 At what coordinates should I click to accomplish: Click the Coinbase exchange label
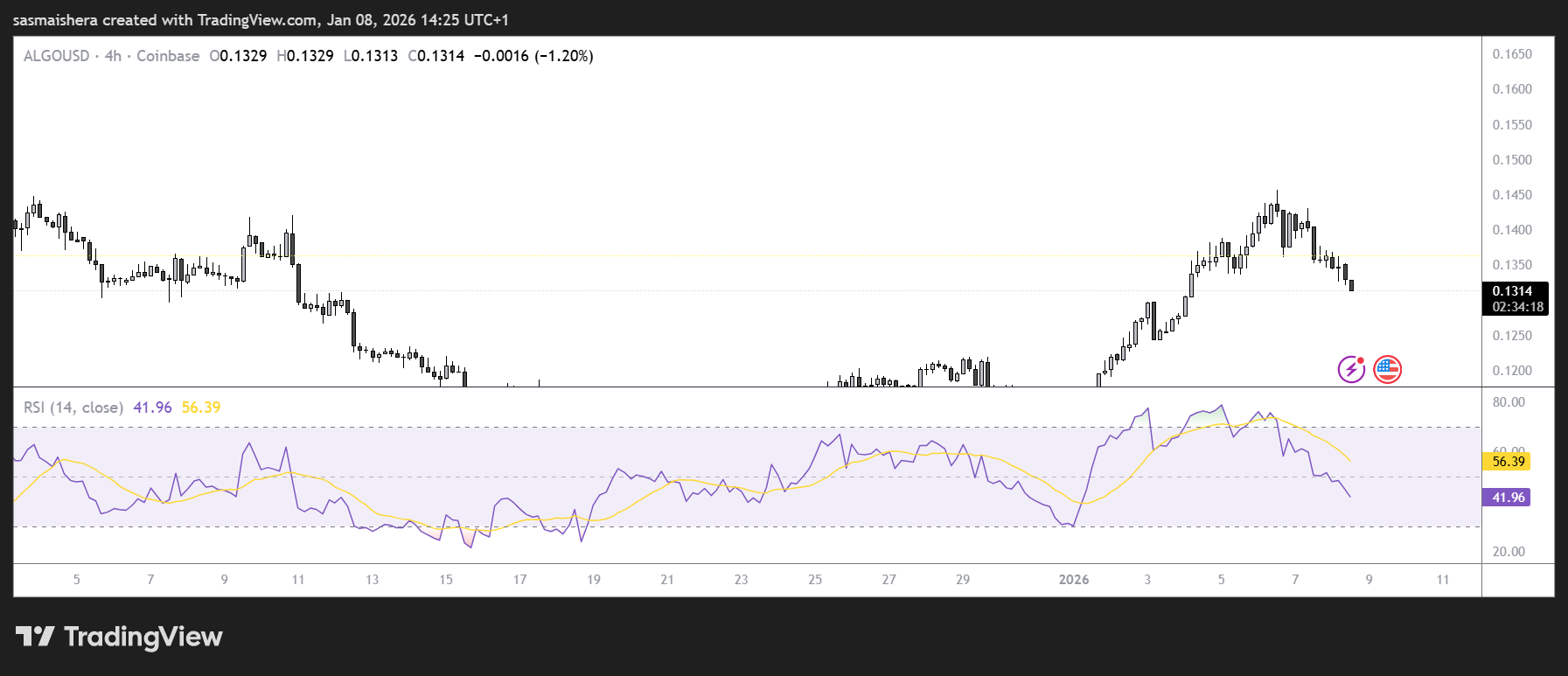point(168,56)
